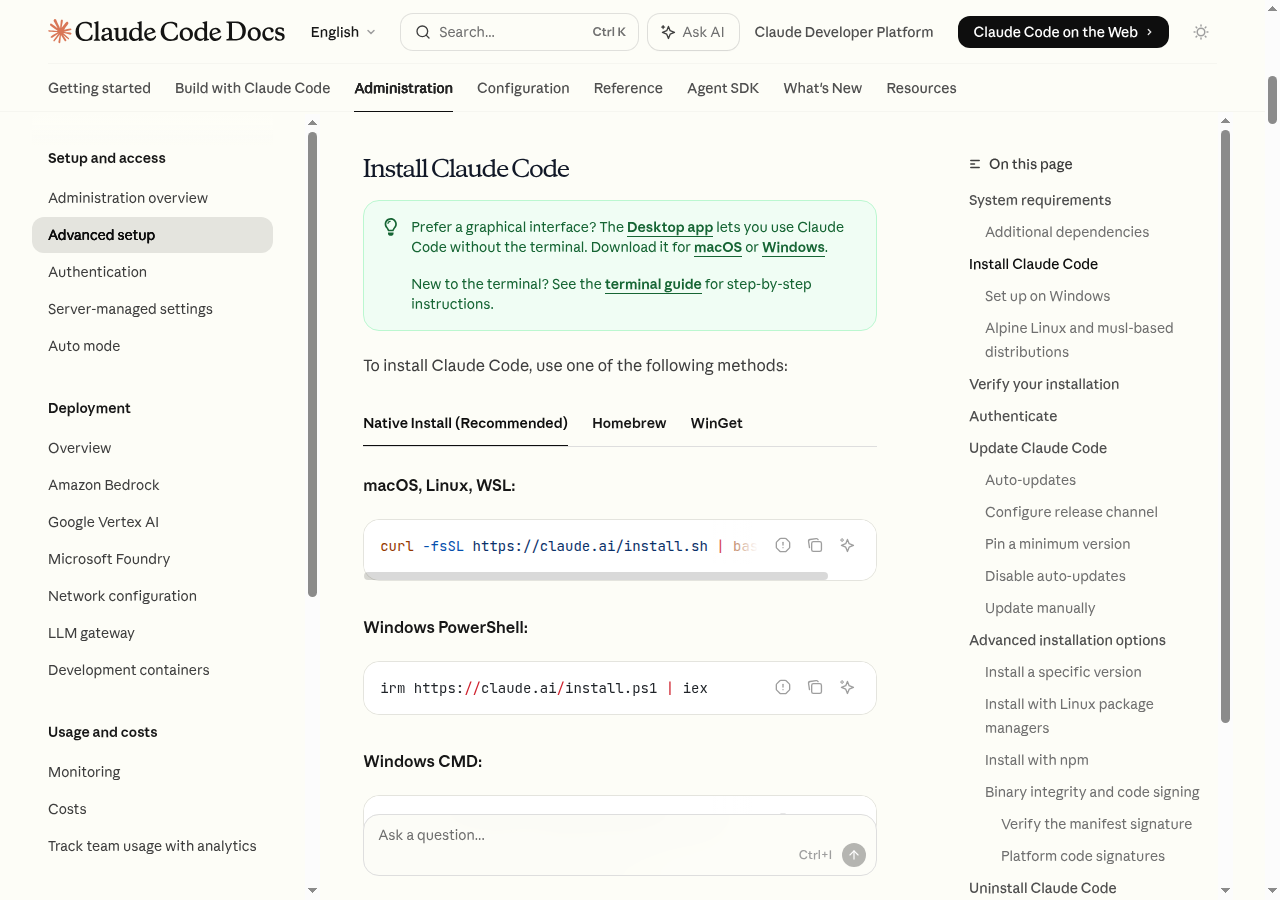Viewport: 1280px width, 900px height.
Task: Report incorrect code on PowerShell block
Action: (783, 687)
